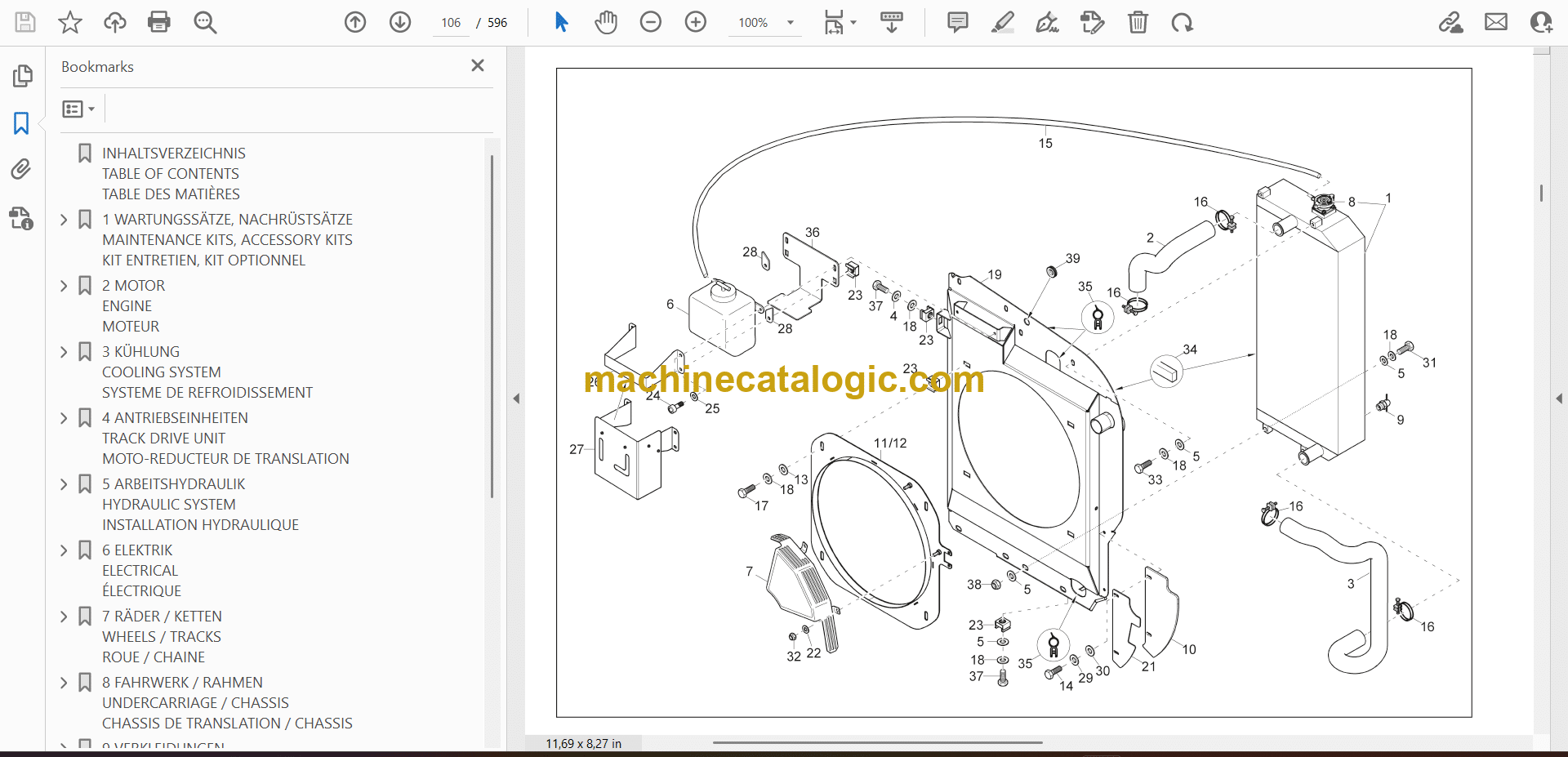Jump to the 5 ARBEITSHYDRAULIK section
Image resolution: width=1568 pixels, height=757 pixels.
(x=200, y=504)
